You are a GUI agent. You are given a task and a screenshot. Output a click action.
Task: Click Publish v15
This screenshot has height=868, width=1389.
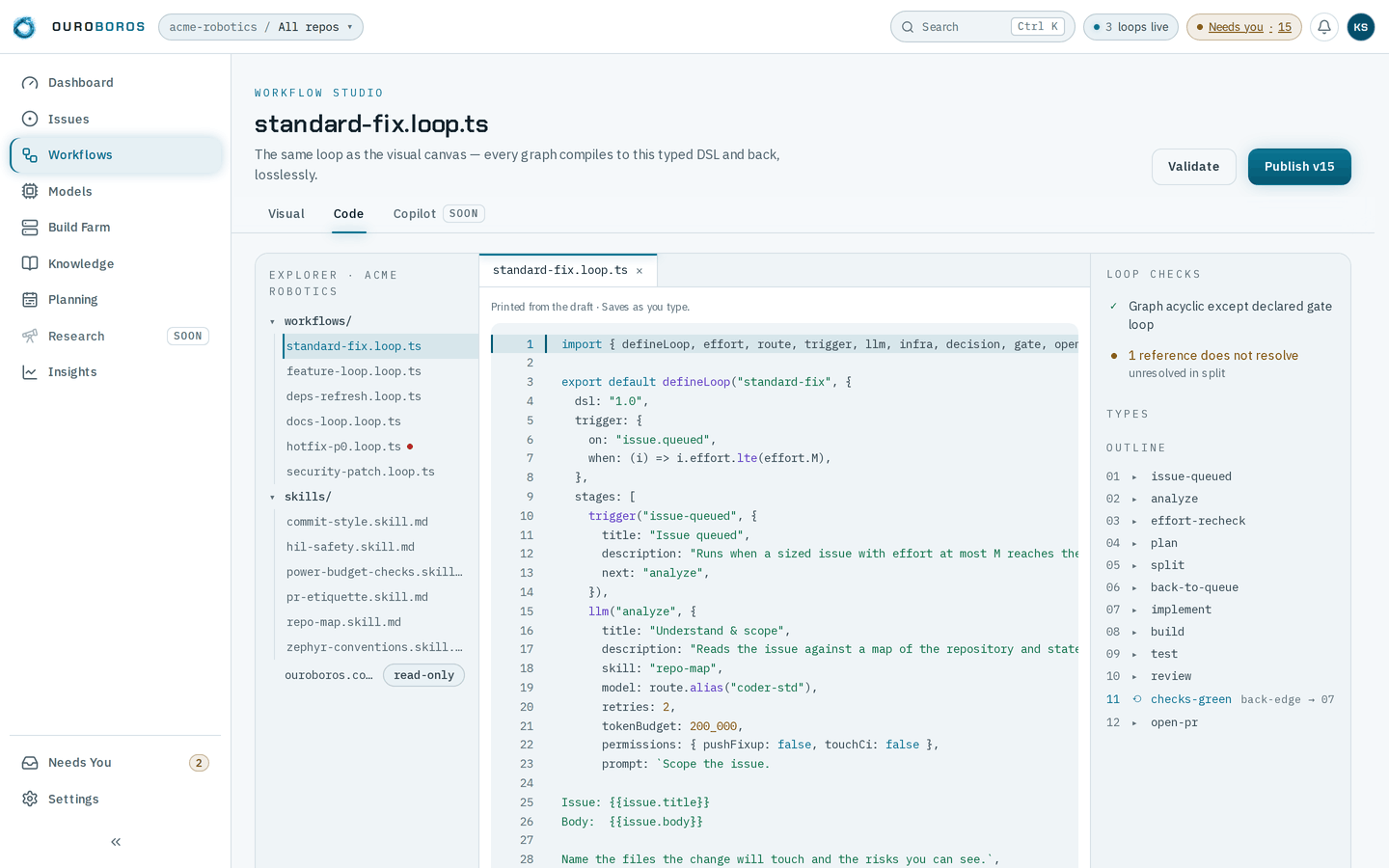point(1299,167)
